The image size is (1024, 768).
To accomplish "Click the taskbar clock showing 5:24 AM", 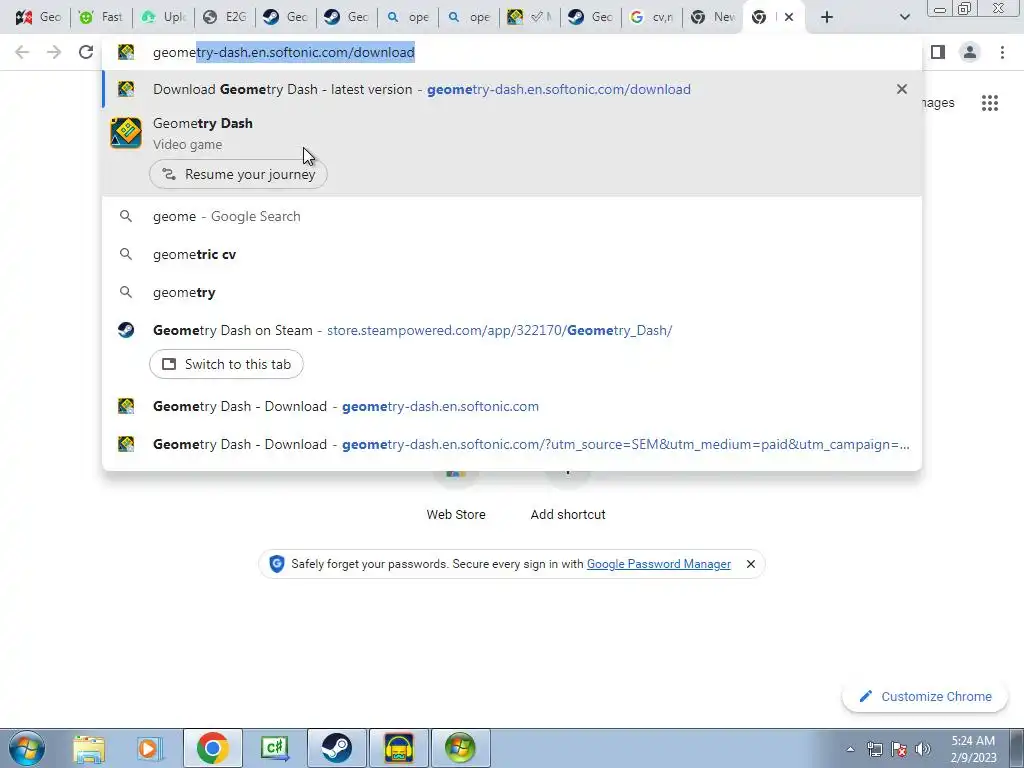I will (973, 749).
